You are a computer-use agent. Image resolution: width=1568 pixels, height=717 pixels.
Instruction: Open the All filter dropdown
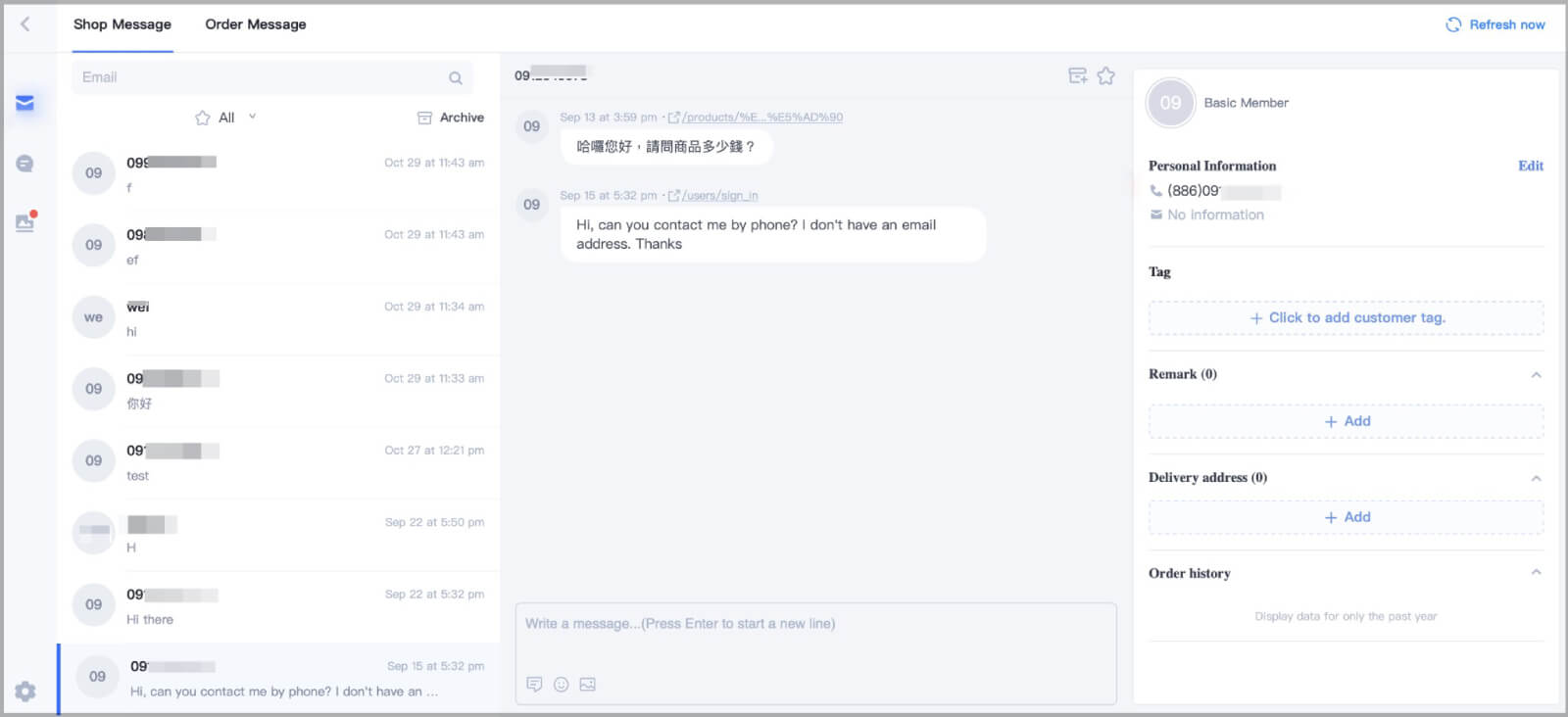(226, 118)
